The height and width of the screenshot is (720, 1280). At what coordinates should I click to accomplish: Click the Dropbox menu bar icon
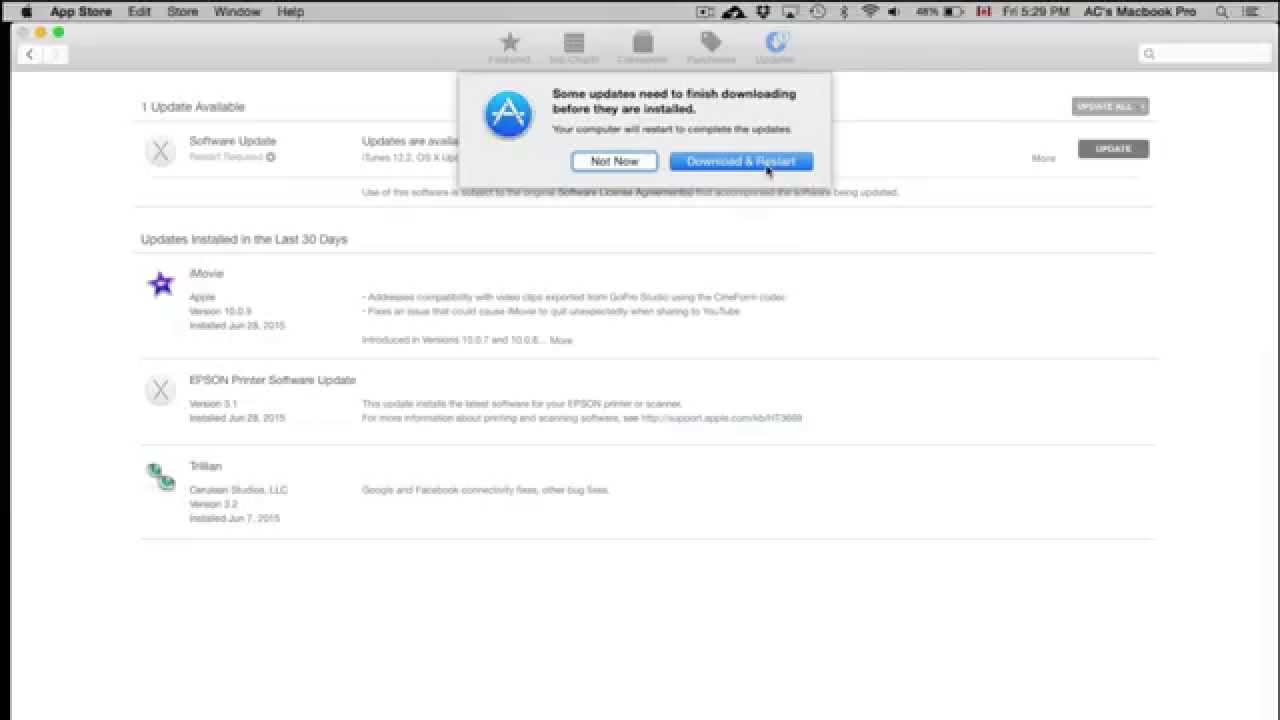(x=763, y=12)
